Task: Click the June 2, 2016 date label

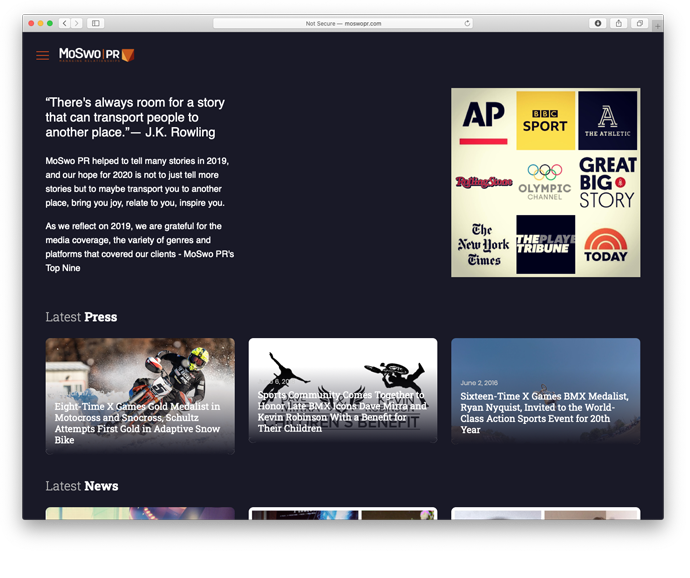Action: 479,383
